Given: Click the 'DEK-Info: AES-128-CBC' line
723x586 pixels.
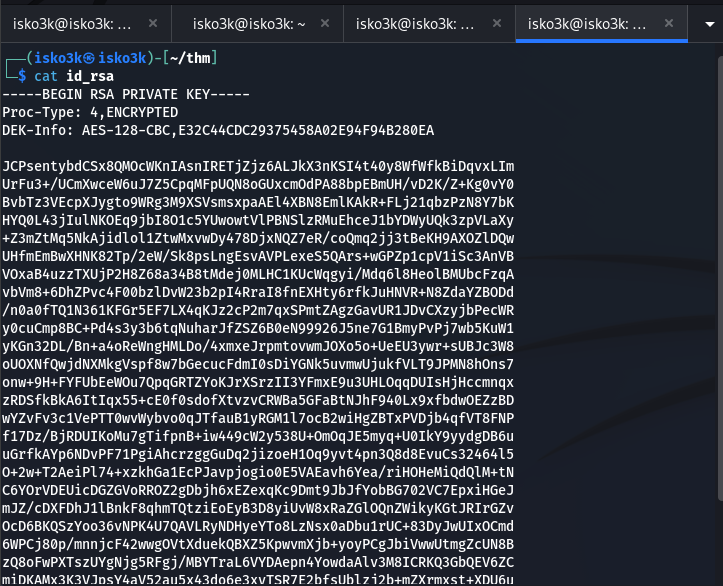Looking at the screenshot, I should pos(218,130).
